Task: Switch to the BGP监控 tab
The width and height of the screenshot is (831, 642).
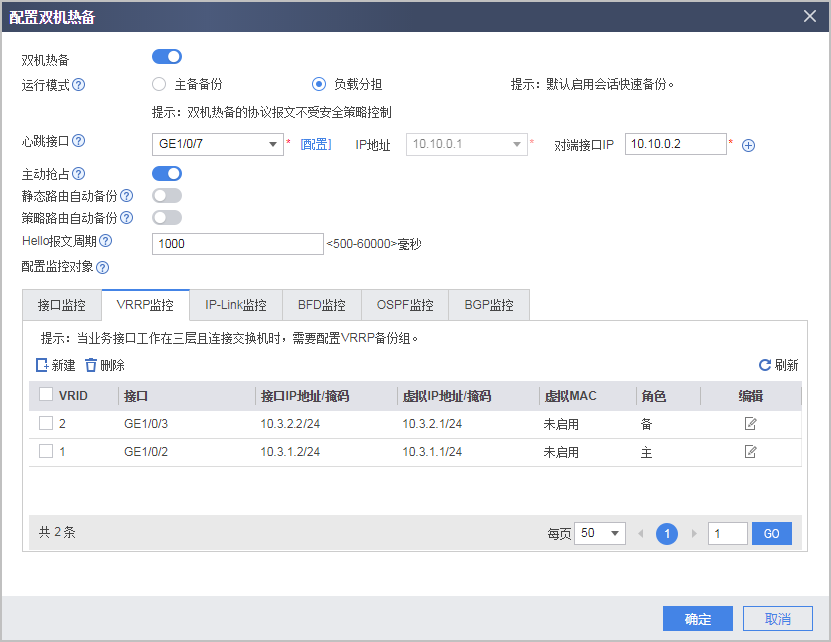Action: pos(489,305)
